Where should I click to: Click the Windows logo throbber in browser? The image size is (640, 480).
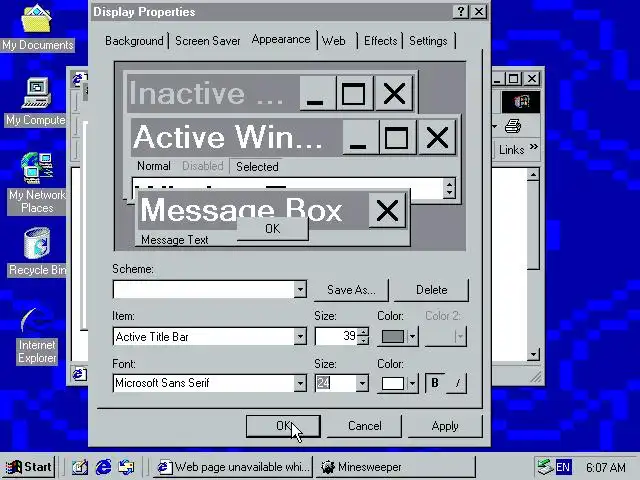(521, 102)
